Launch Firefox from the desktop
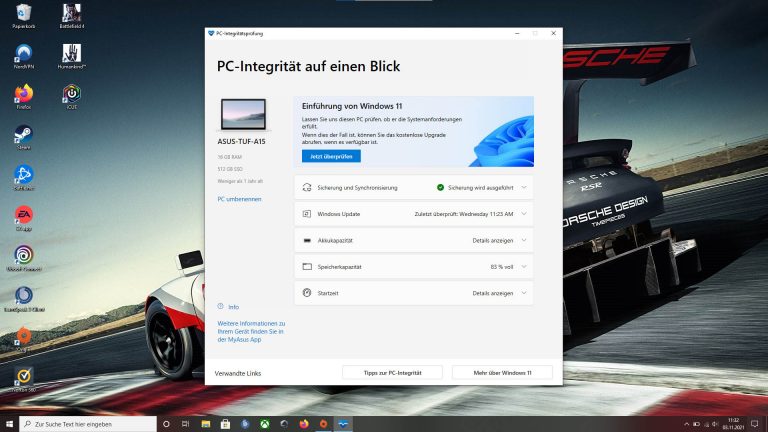This screenshot has height=432, width=768. click(23, 94)
